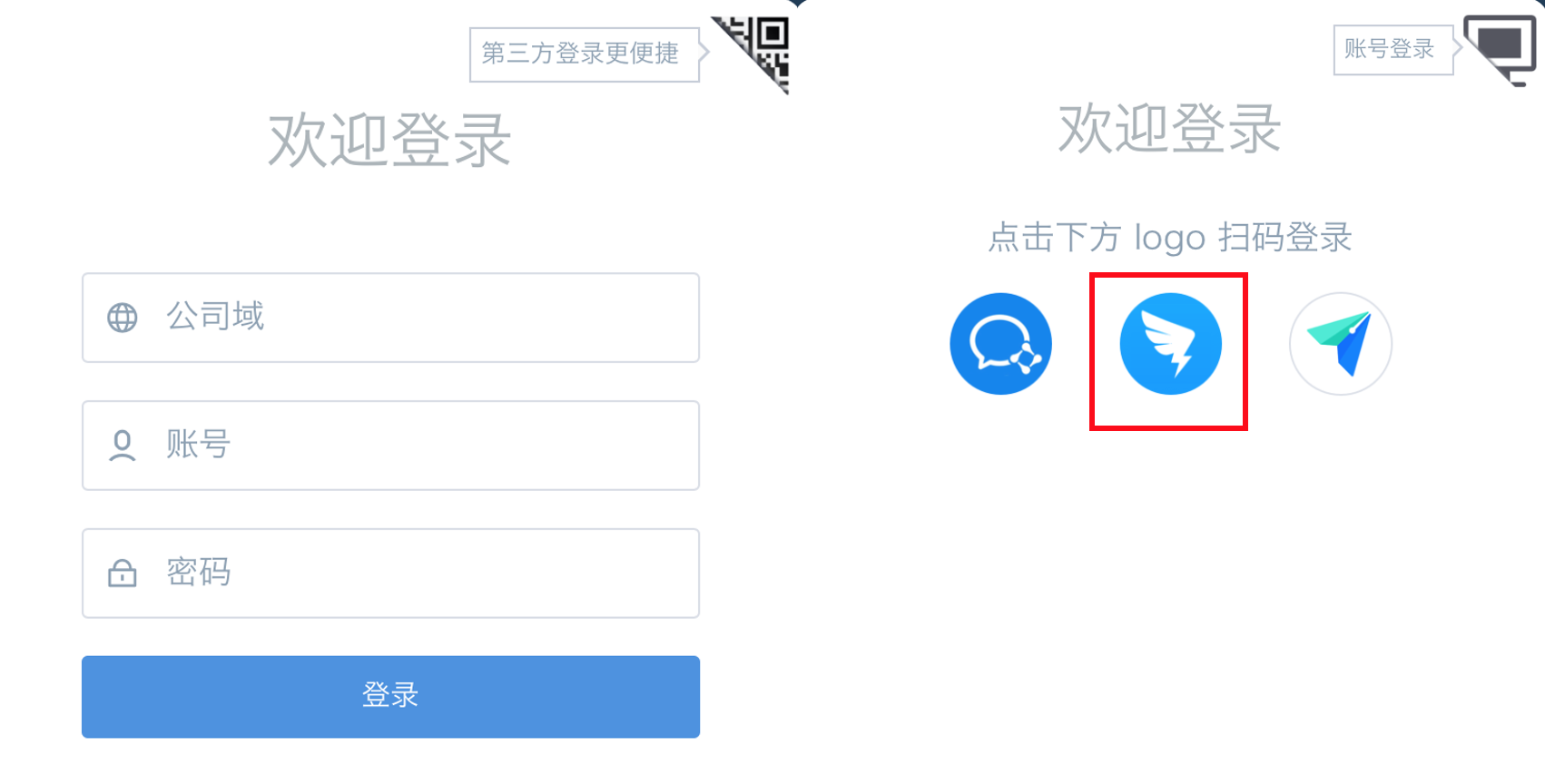Select the WeCom chat bubble logo
Image resolution: width=1545 pixels, height=784 pixels.
1001,344
